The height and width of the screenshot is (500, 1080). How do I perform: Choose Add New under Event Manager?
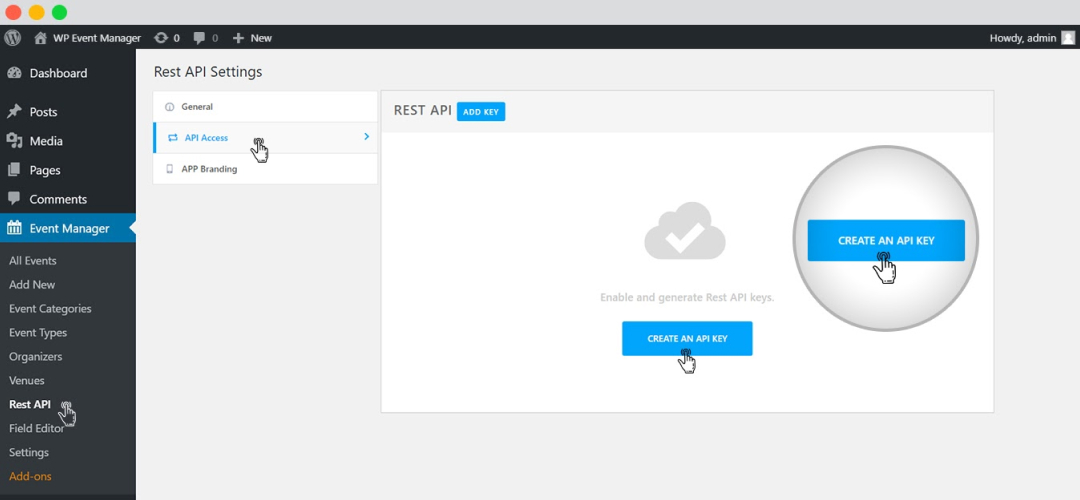click(32, 284)
